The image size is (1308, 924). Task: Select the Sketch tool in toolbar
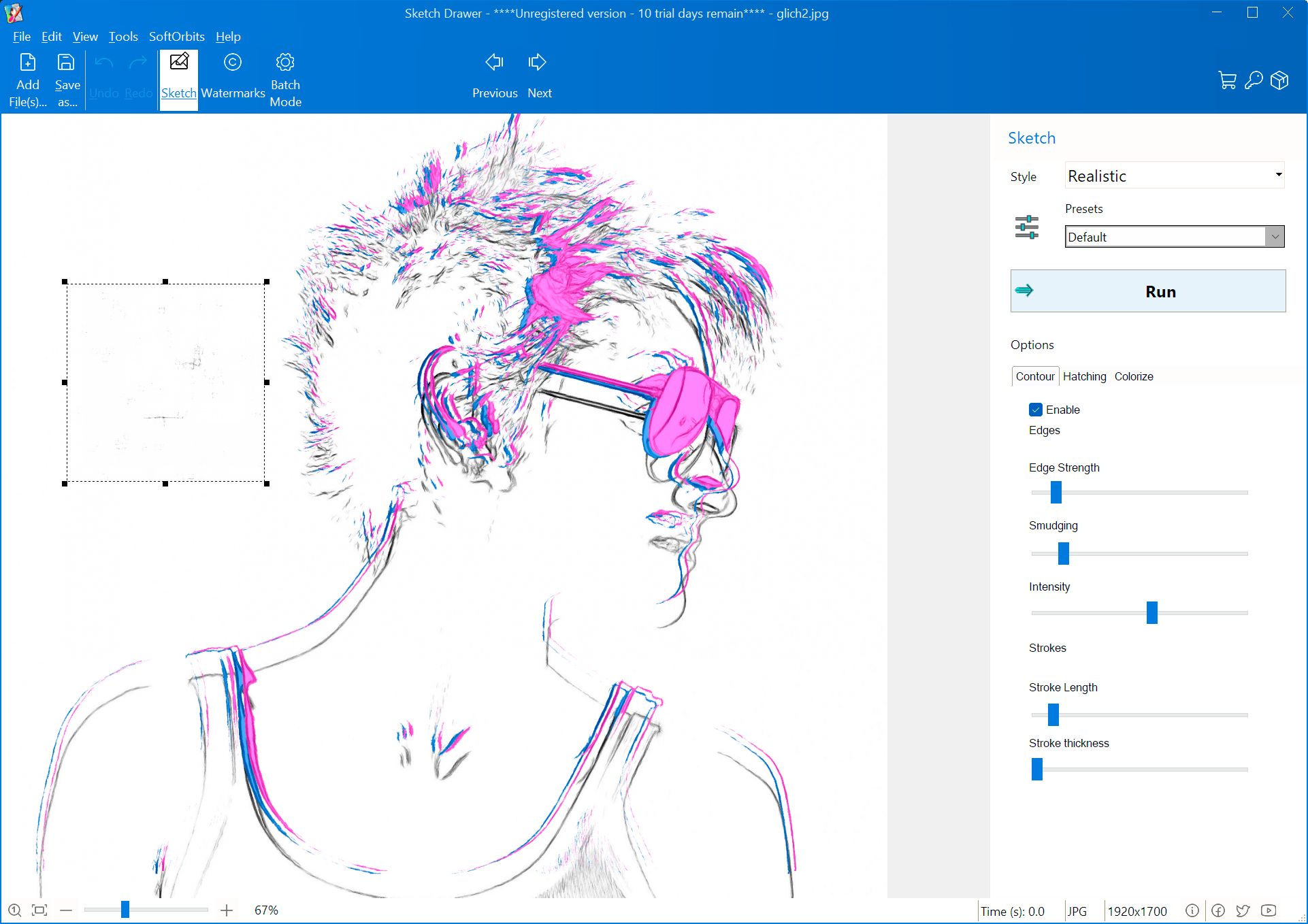pyautogui.click(x=179, y=79)
